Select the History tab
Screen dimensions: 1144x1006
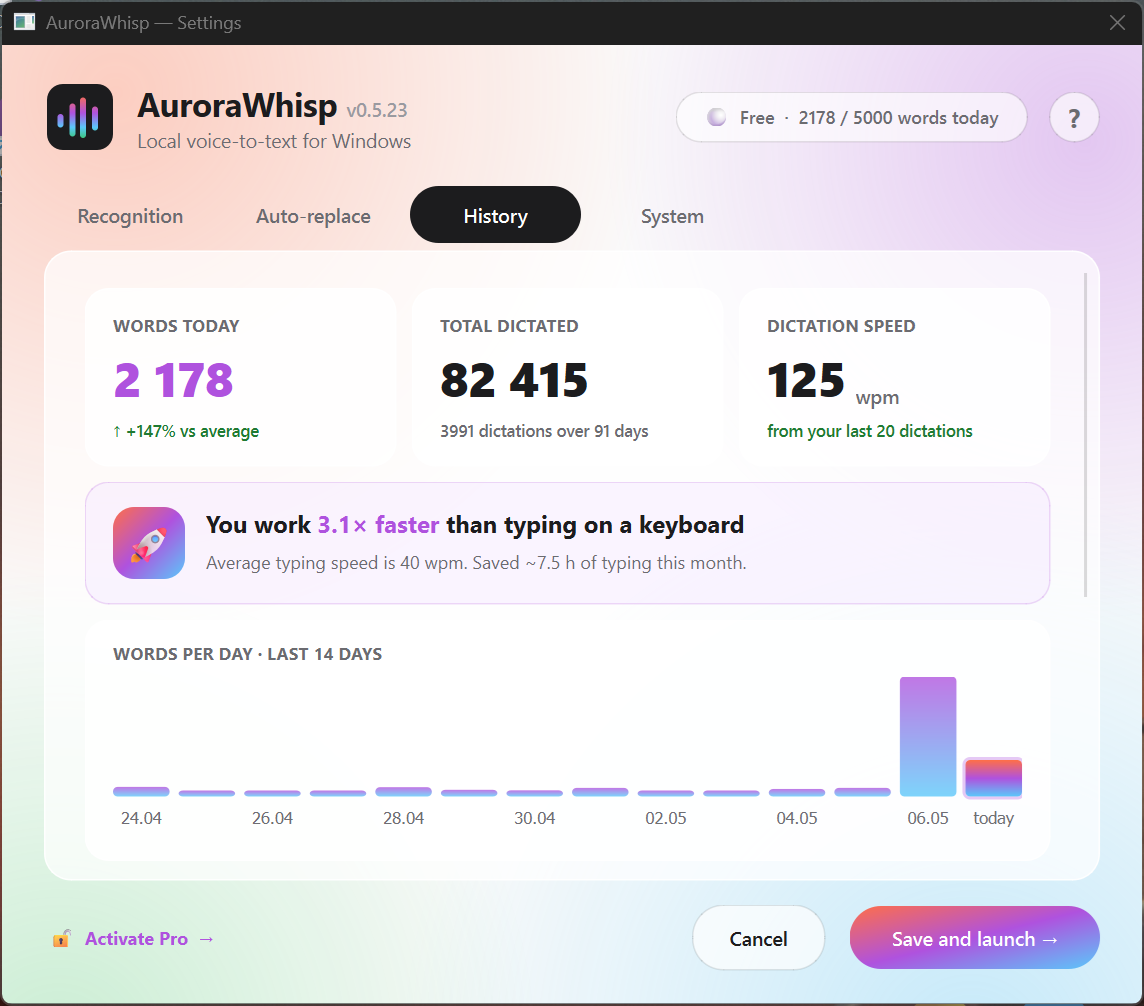coord(495,215)
